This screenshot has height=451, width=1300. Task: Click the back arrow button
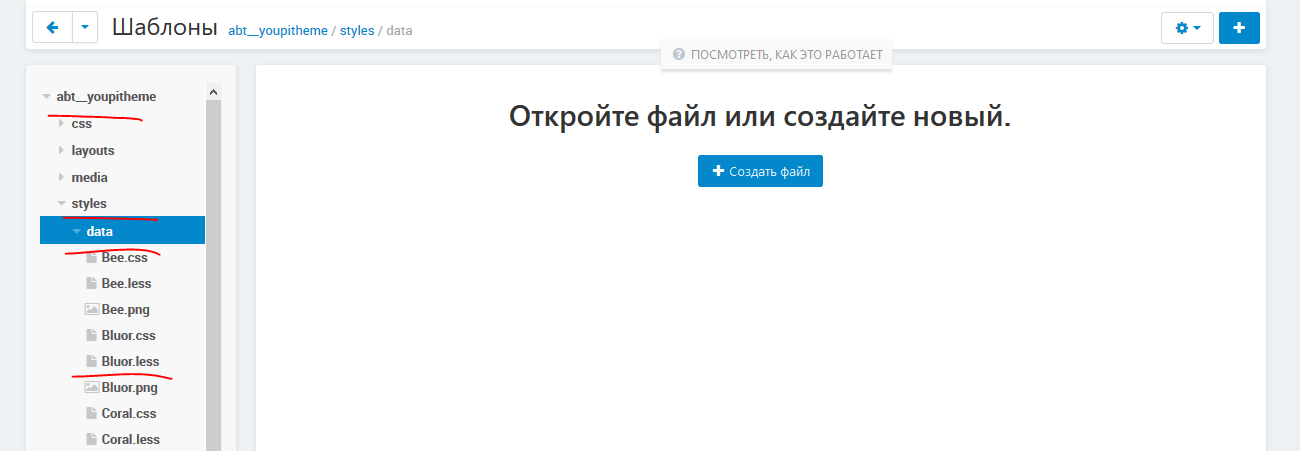tap(52, 28)
